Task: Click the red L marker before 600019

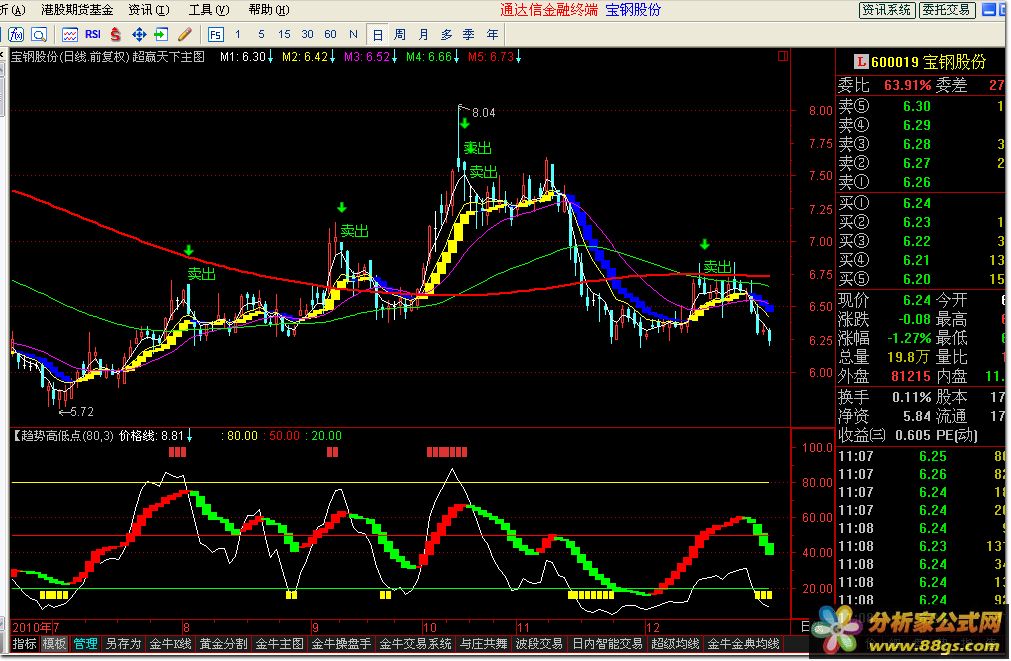Action: [x=861, y=62]
